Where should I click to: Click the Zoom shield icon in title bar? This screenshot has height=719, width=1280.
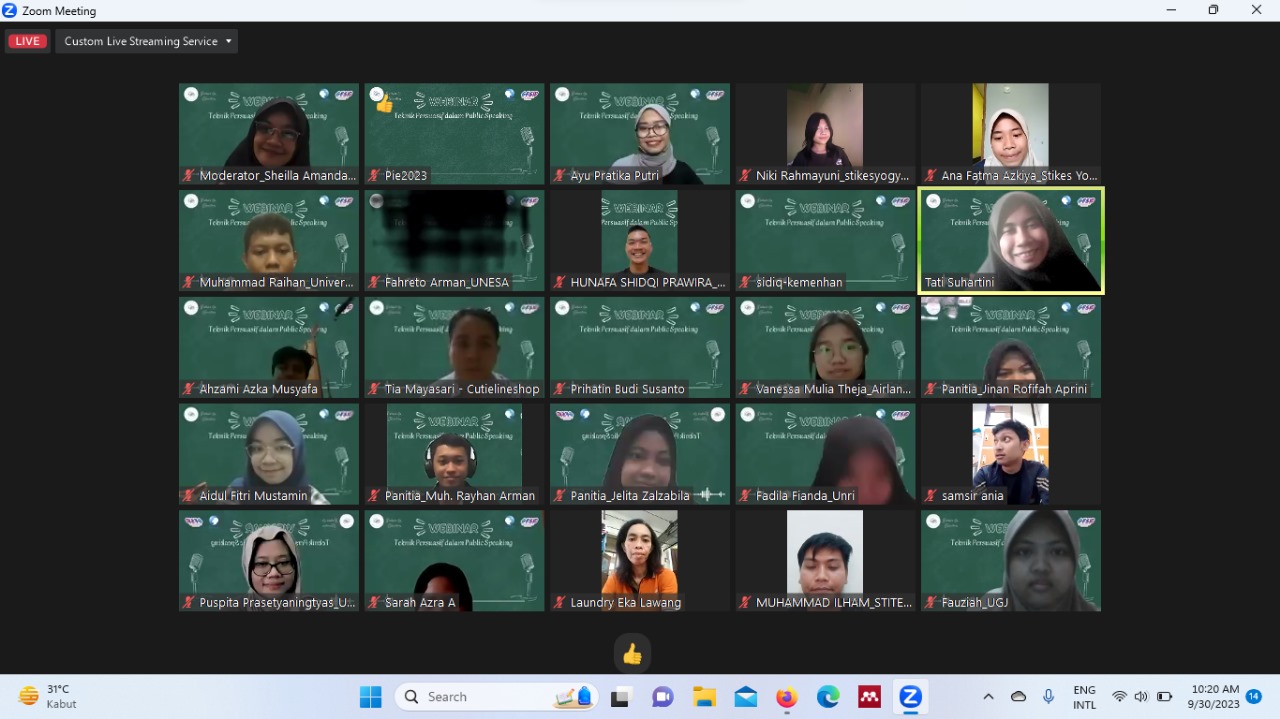(10, 11)
